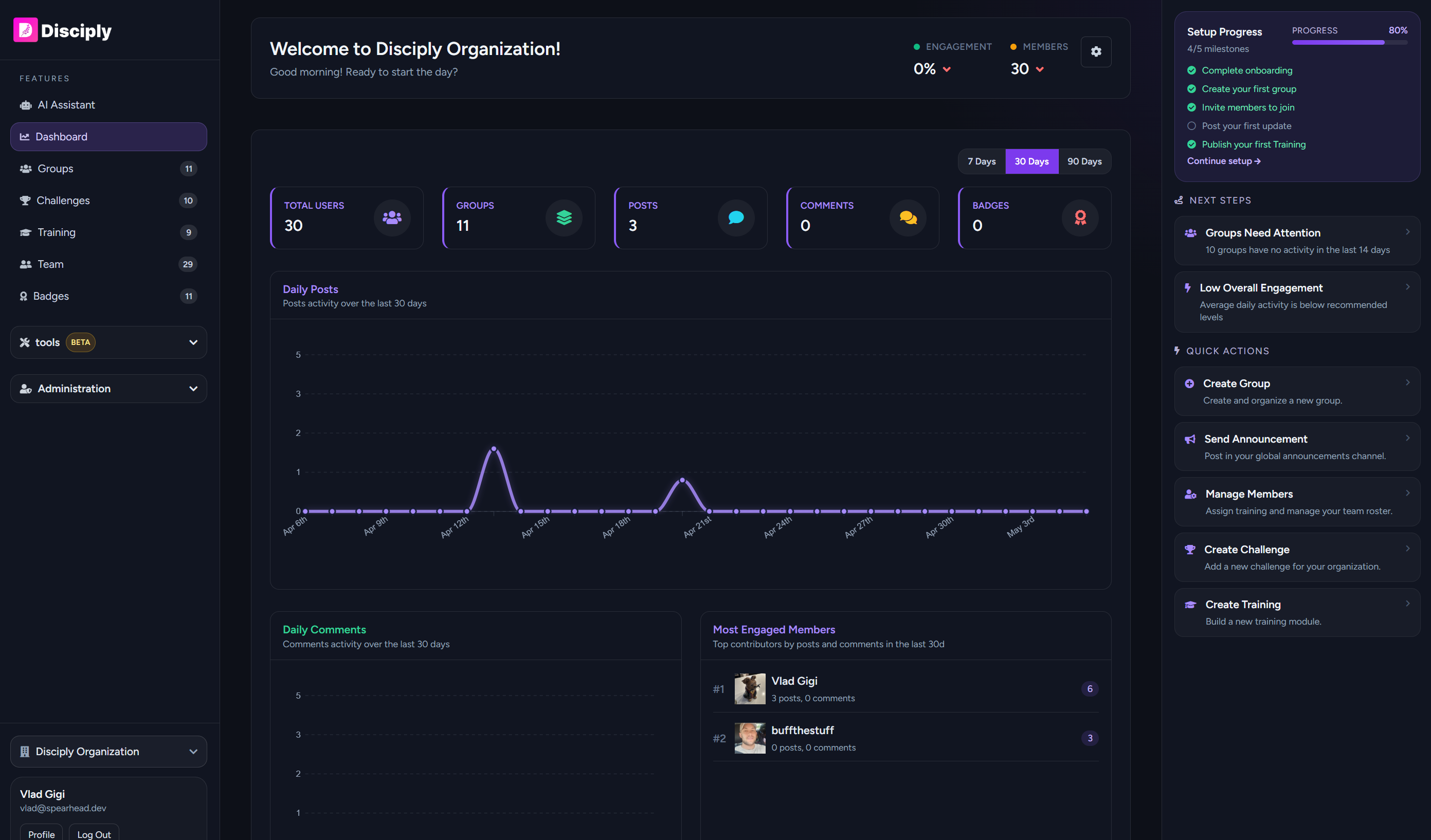1431x840 pixels.
Task: Click the Manage Members user-gear icon
Action: click(x=1191, y=495)
